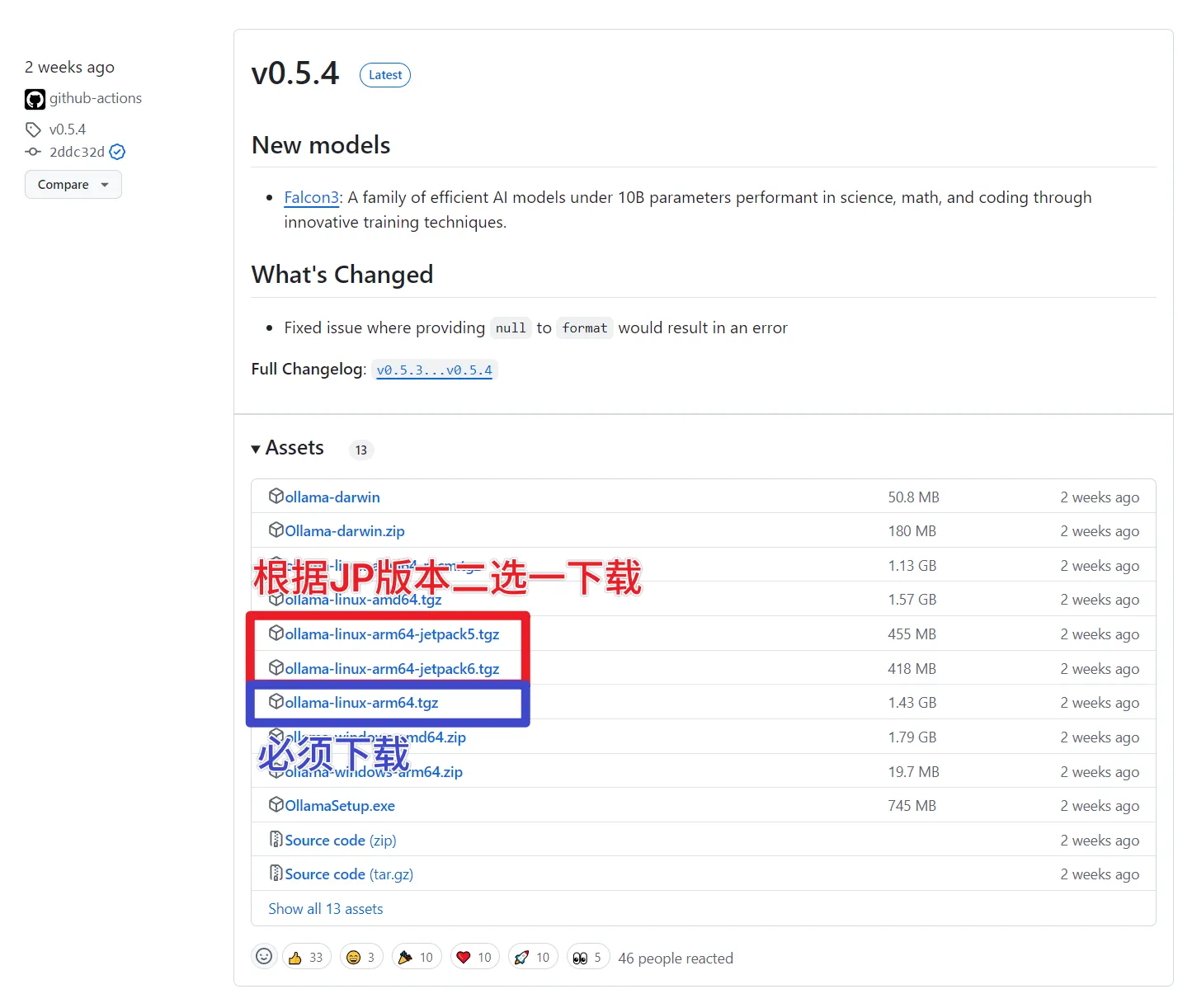This screenshot has width=1192, height=1008.
Task: Open the v0.5.3...v0.5.4 changelog link
Action: tap(435, 370)
